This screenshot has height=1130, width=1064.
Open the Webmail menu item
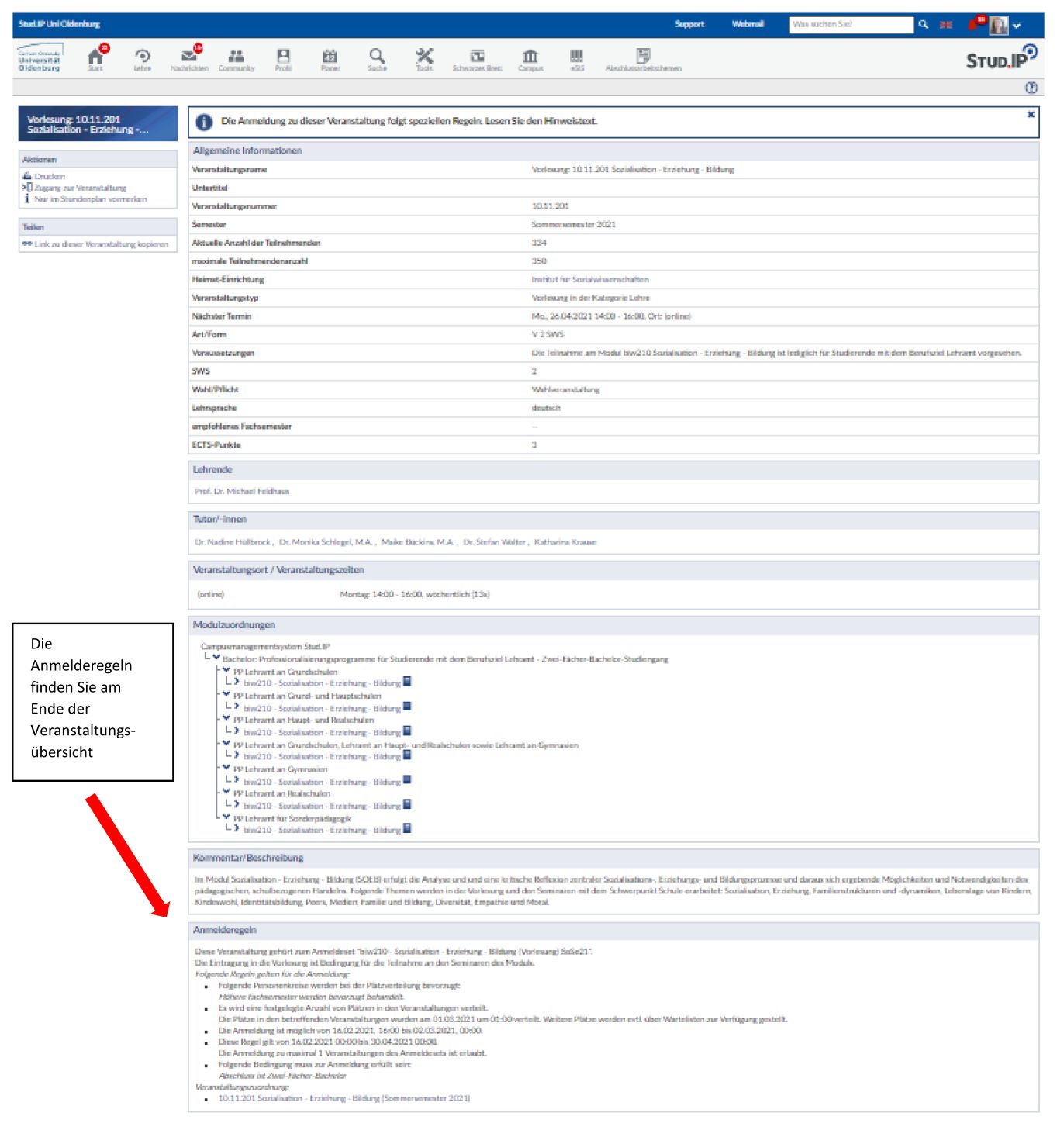tap(748, 24)
